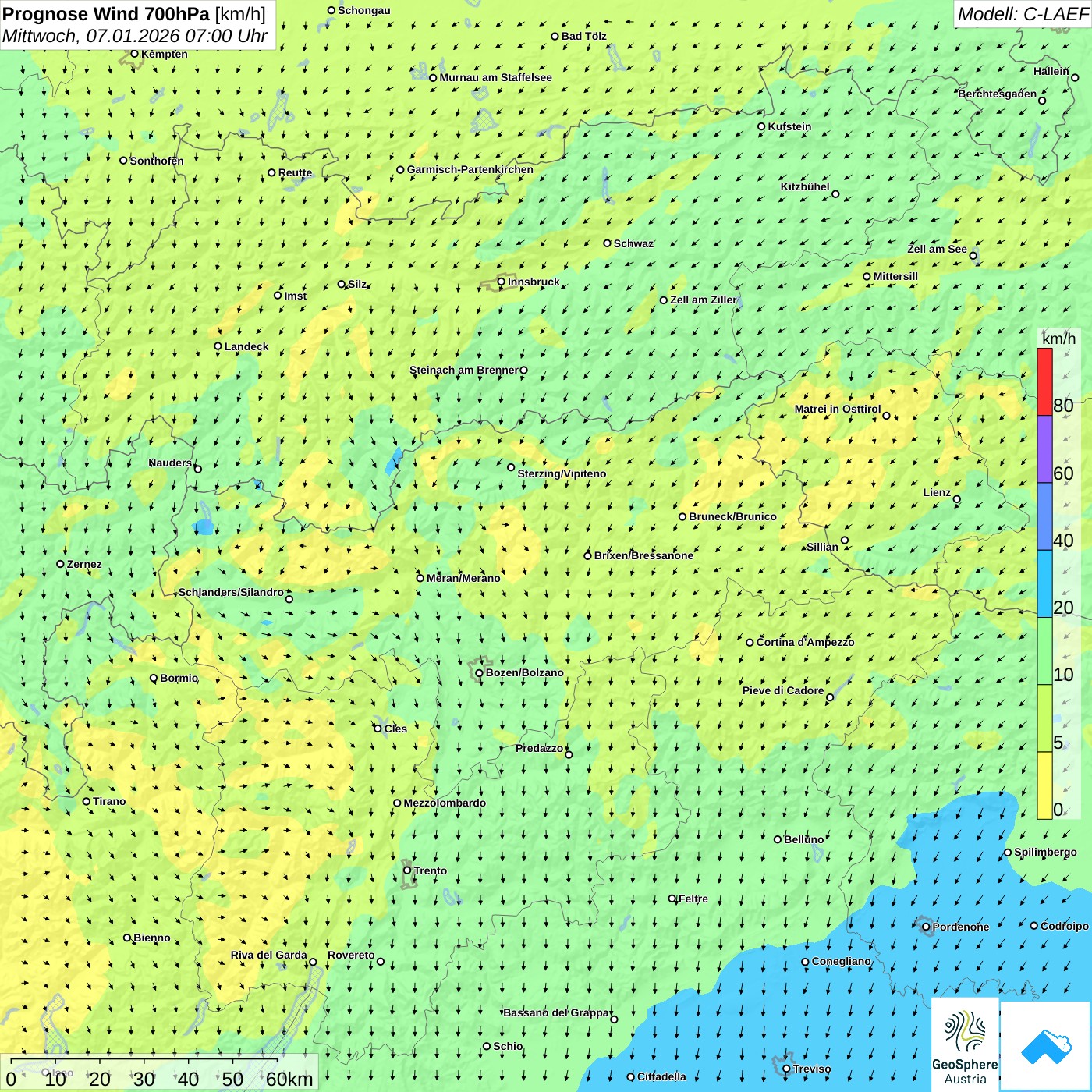This screenshot has width=1092, height=1092.
Task: Click the 'Matrei in Osttirol' label
Action: (838, 409)
